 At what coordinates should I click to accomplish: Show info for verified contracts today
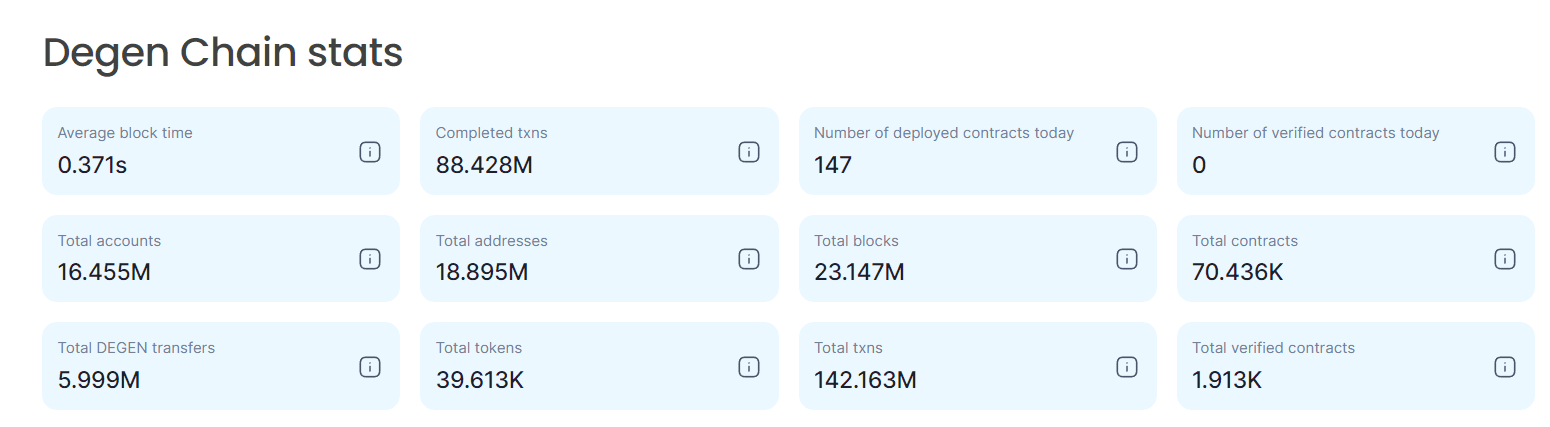coord(1505,152)
